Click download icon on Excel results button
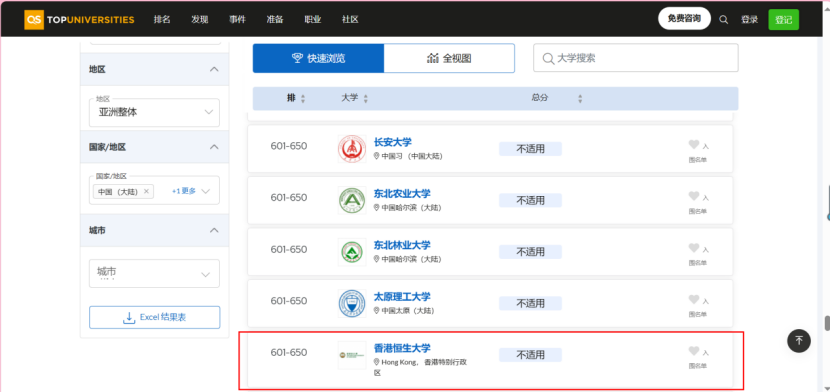831x392 pixels. (129, 317)
